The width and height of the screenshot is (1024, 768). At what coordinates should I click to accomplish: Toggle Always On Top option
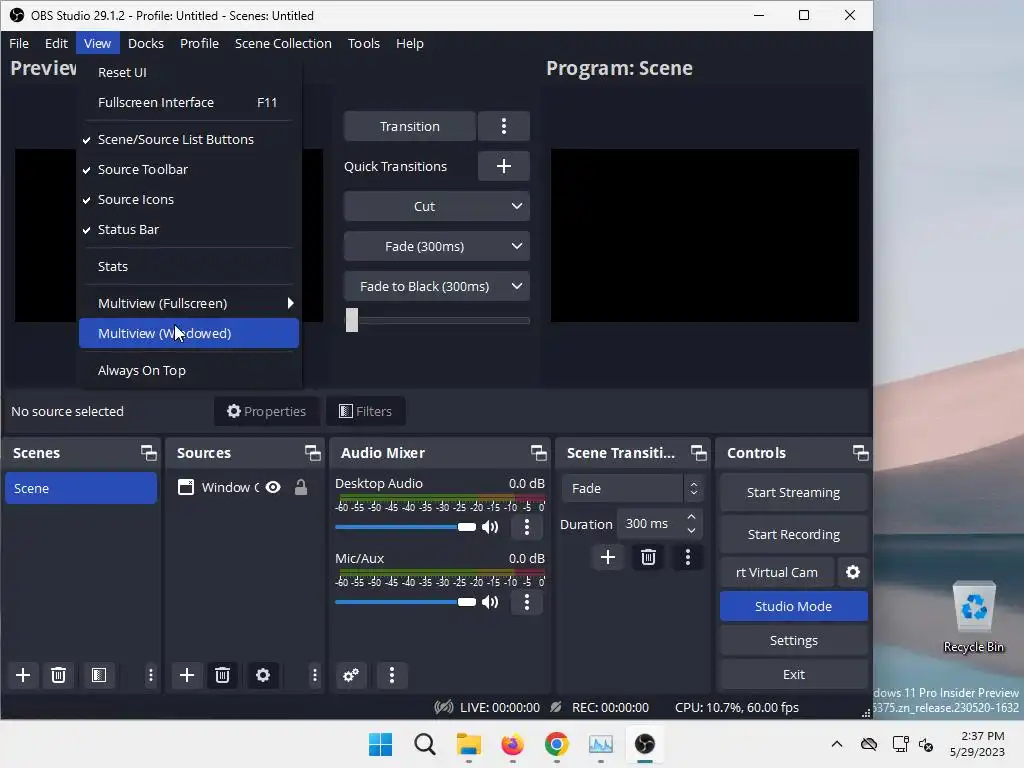189,370
